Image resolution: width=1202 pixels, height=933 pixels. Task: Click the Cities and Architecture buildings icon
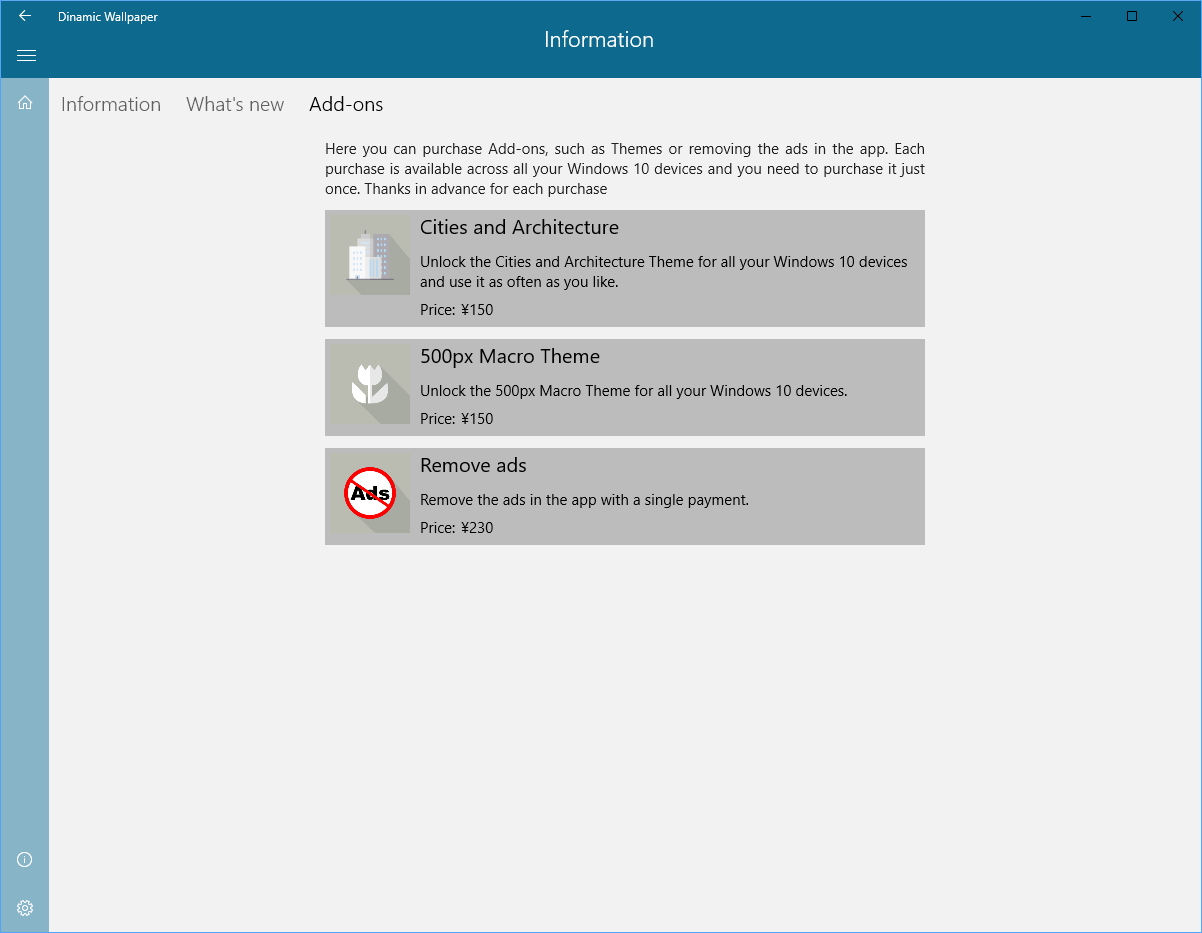tap(370, 255)
